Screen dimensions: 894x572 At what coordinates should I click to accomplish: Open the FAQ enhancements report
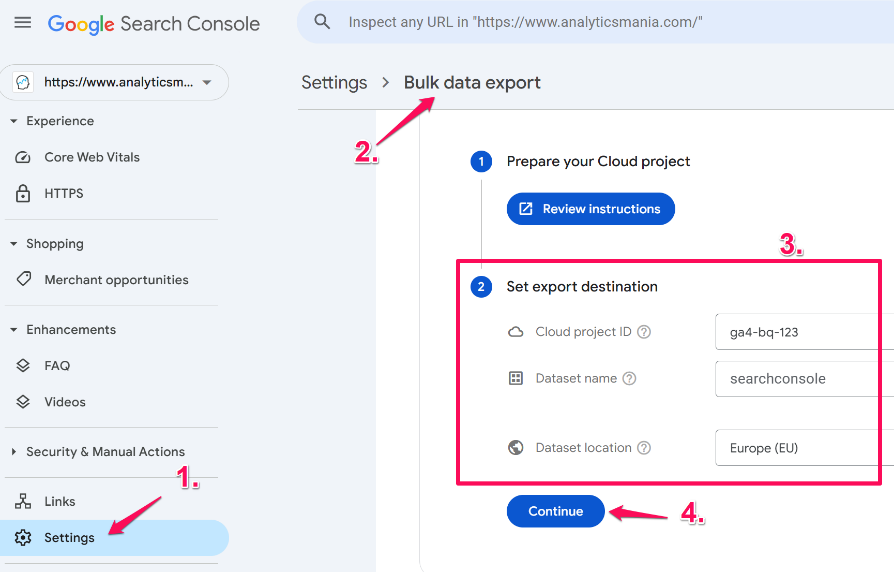57,366
